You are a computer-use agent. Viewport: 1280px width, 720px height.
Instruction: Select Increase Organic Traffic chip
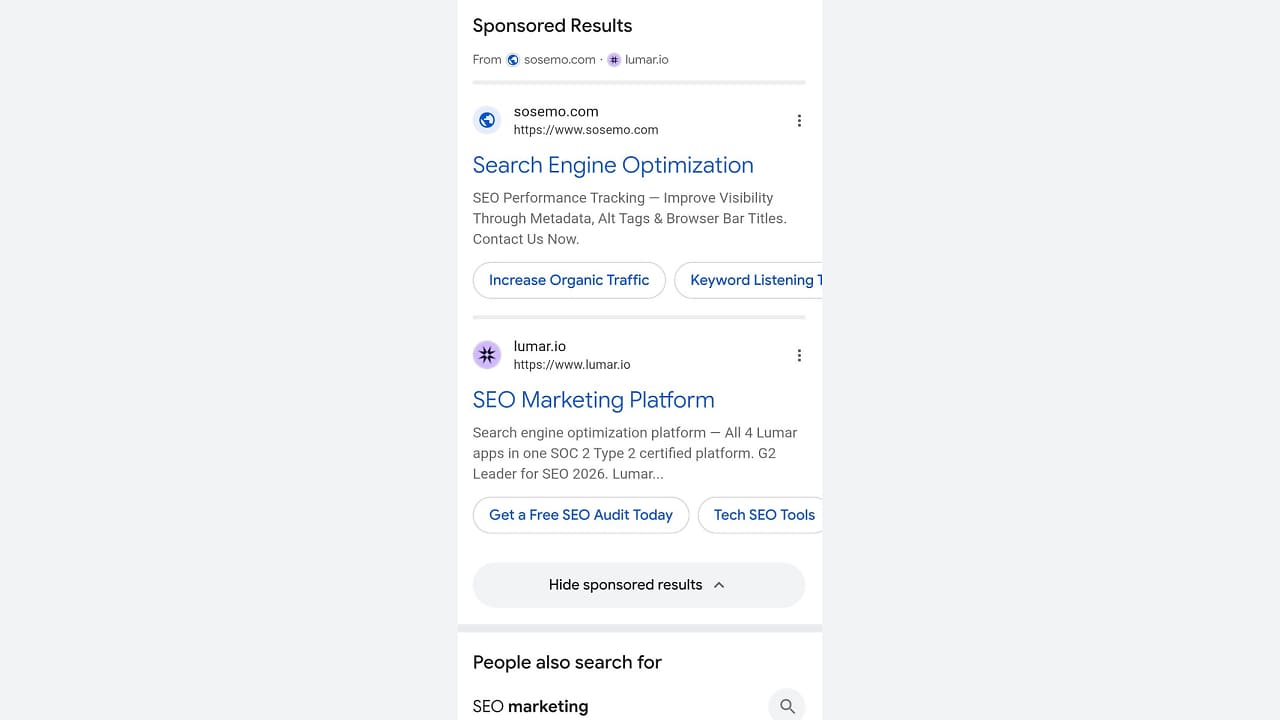(x=569, y=280)
